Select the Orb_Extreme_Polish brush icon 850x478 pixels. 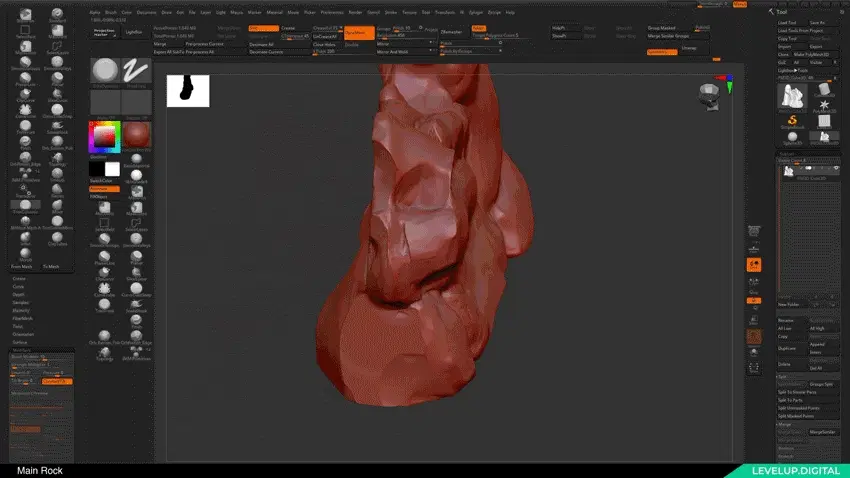coord(57,142)
